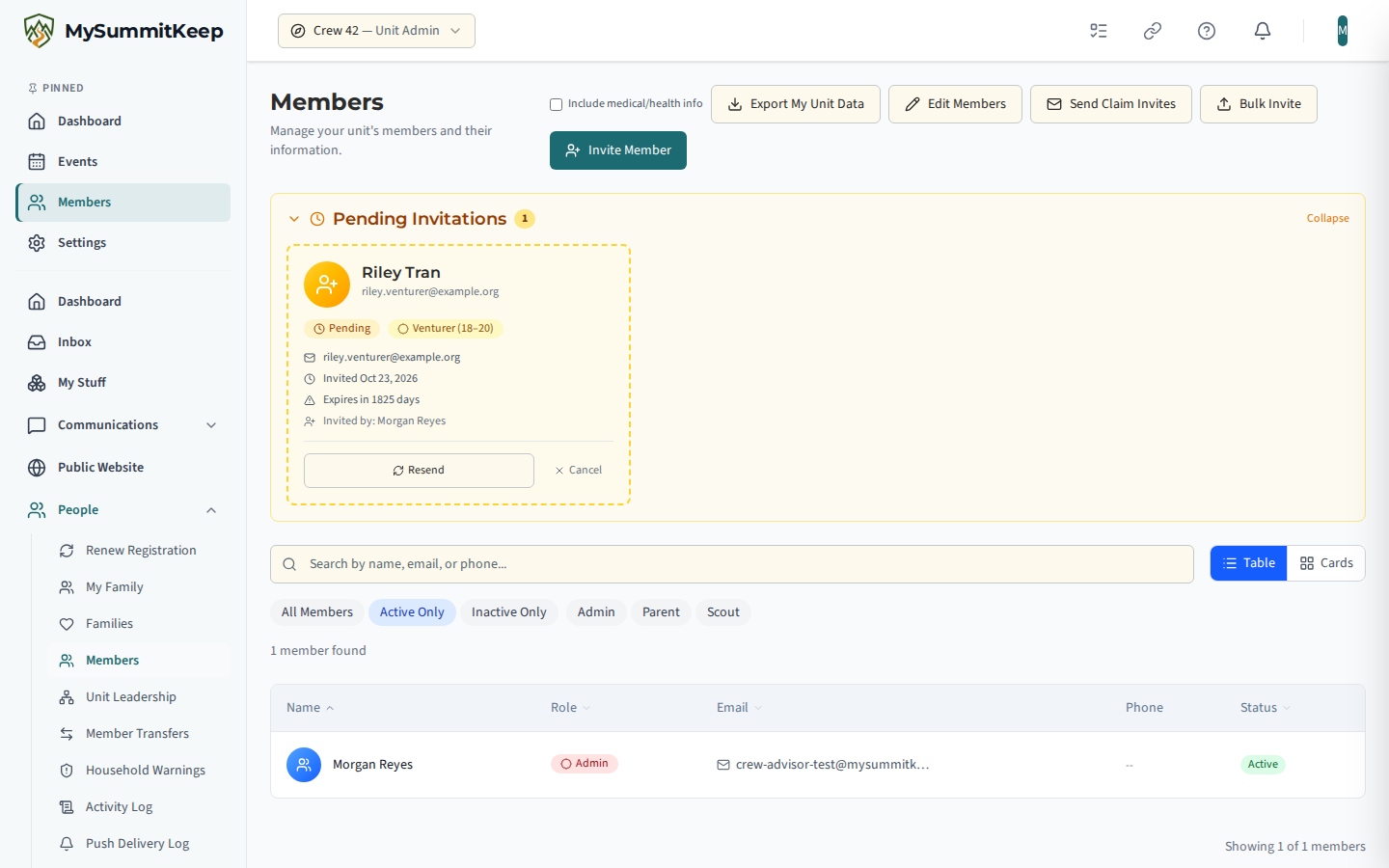Open the Crew 42 Unit Admin dropdown
The width and height of the screenshot is (1389, 868).
[x=376, y=31]
